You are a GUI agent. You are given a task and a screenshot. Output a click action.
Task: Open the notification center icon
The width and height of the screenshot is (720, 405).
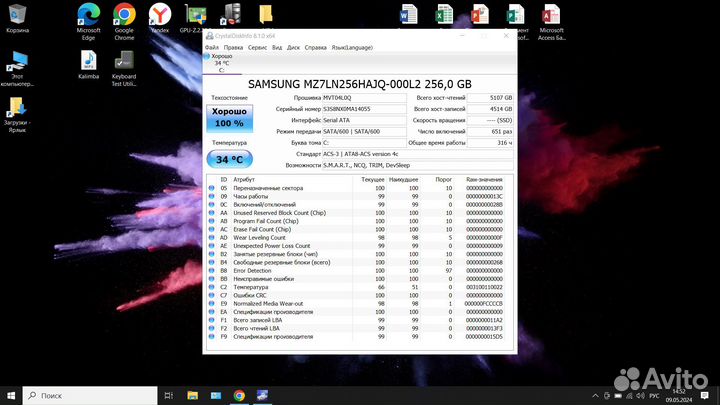click(704, 395)
